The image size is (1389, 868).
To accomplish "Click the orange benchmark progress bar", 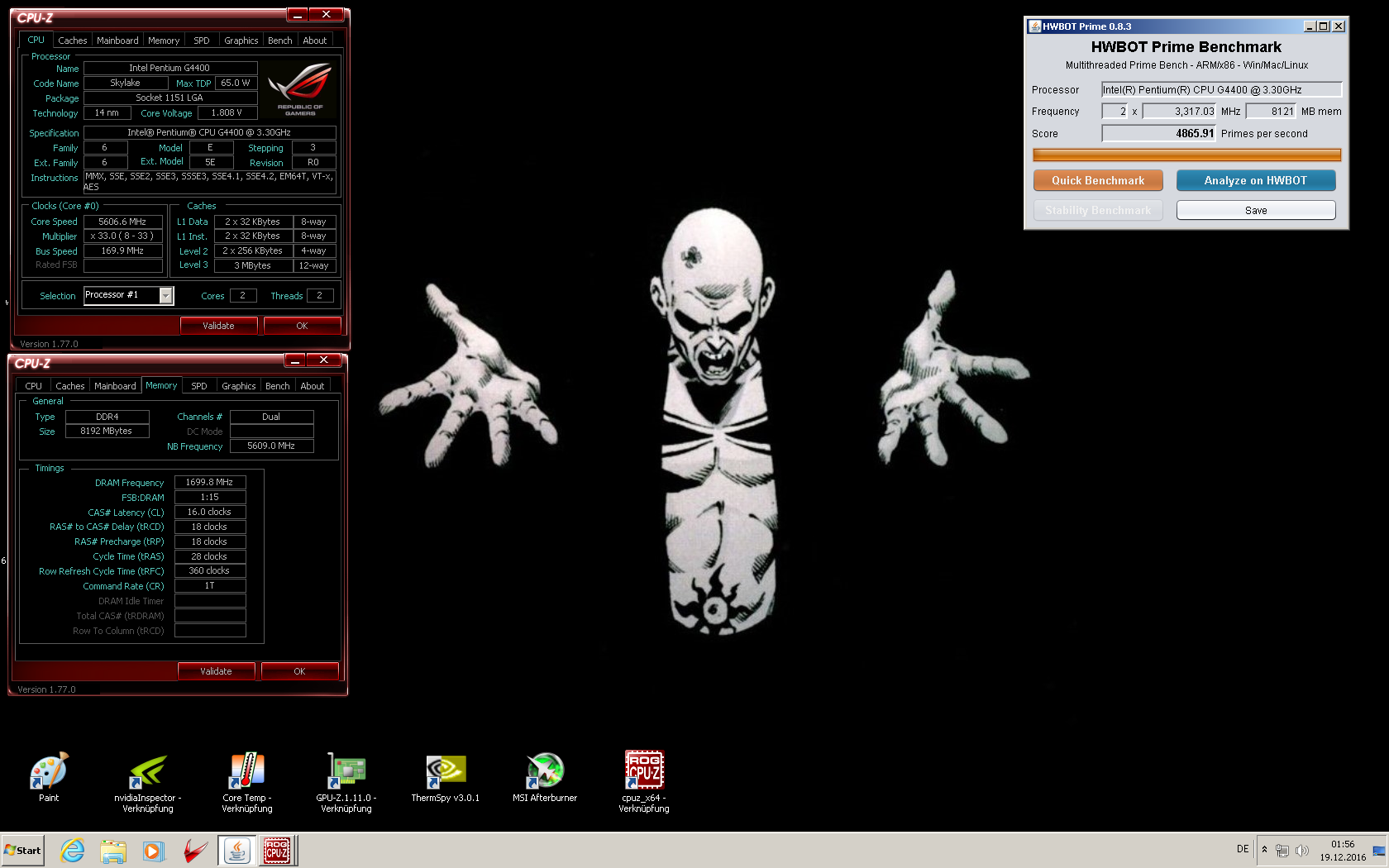I will (1186, 155).
